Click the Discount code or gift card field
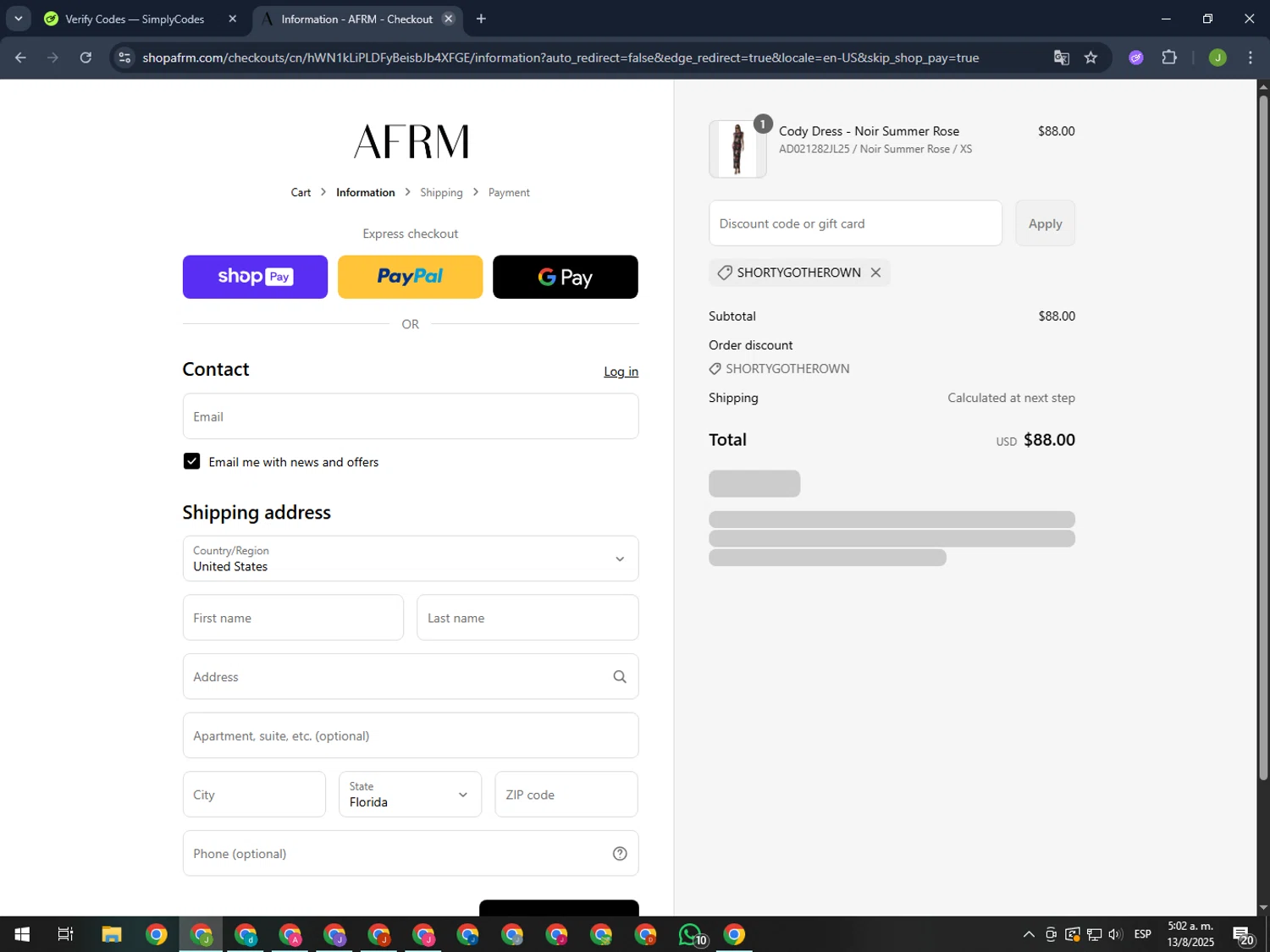This screenshot has height=952, width=1270. (855, 223)
